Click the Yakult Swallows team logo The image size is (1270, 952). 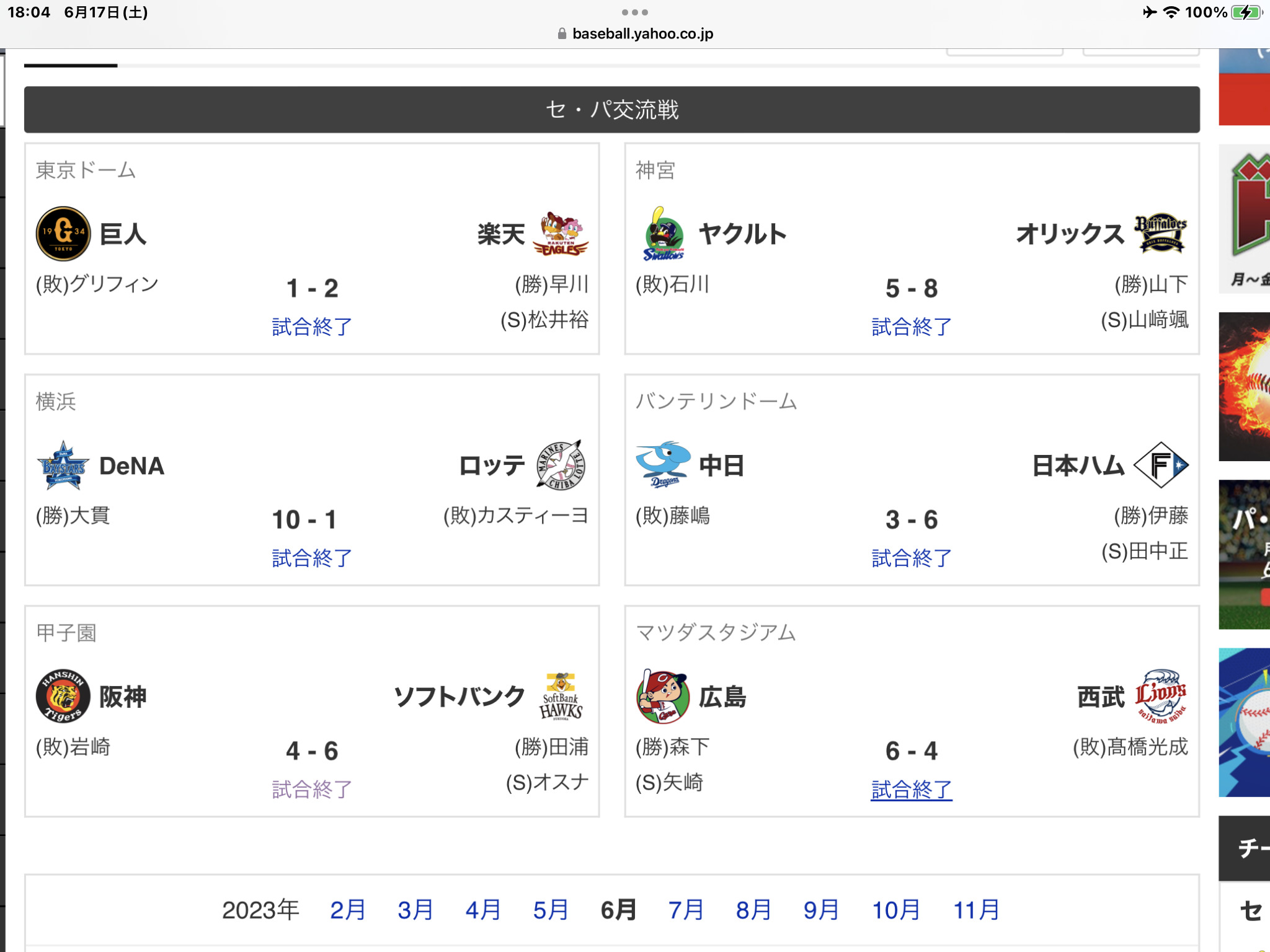click(663, 234)
